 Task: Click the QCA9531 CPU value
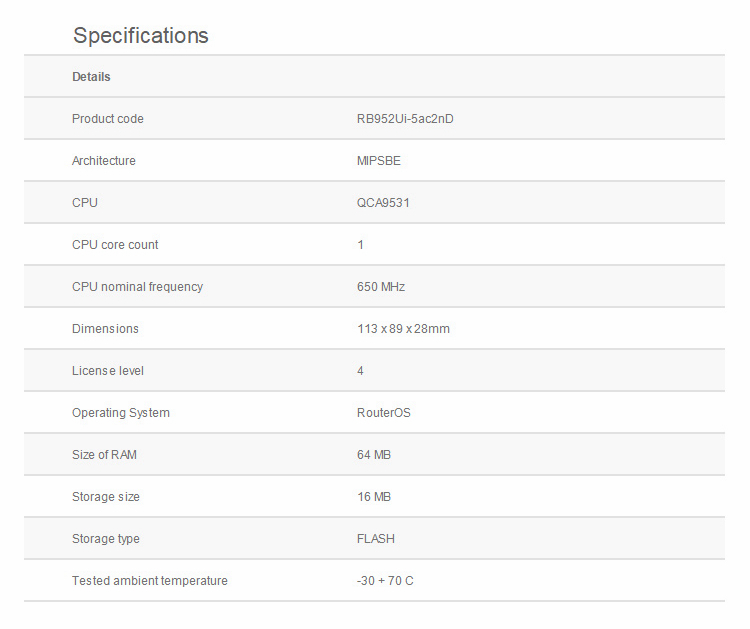(x=383, y=203)
